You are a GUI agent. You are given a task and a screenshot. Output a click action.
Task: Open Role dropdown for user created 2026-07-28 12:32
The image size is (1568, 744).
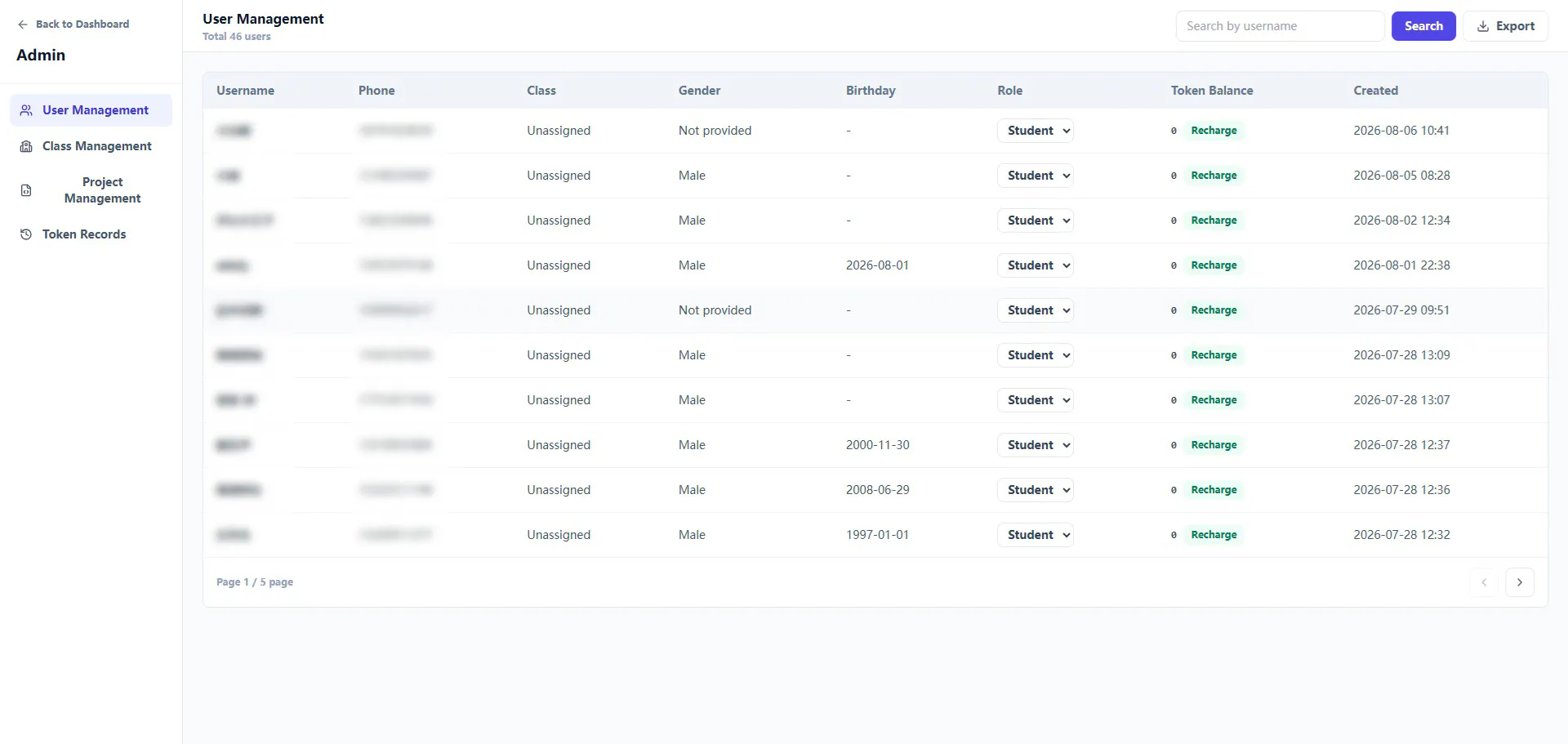(x=1035, y=535)
